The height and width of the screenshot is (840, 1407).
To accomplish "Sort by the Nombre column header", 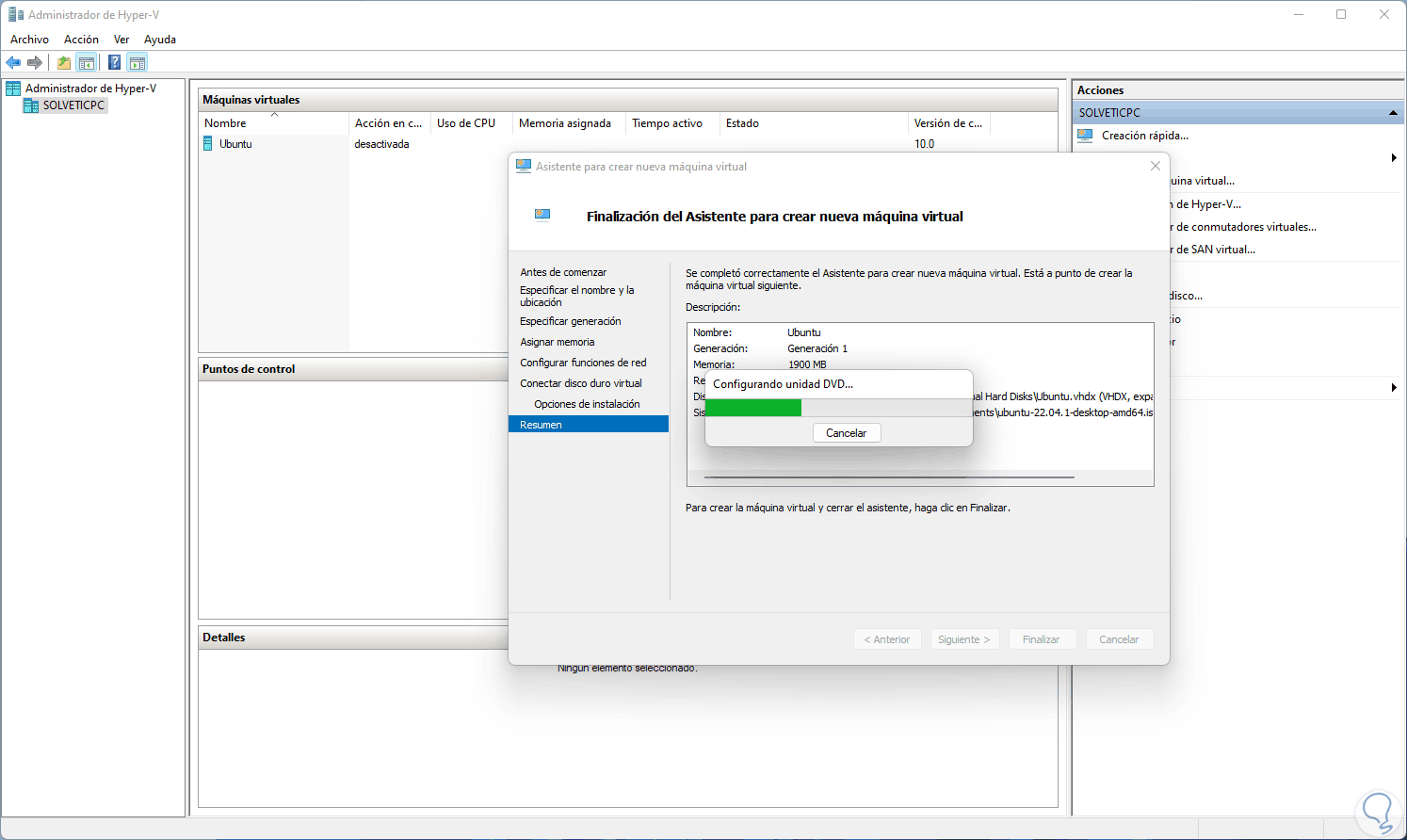I will click(274, 123).
